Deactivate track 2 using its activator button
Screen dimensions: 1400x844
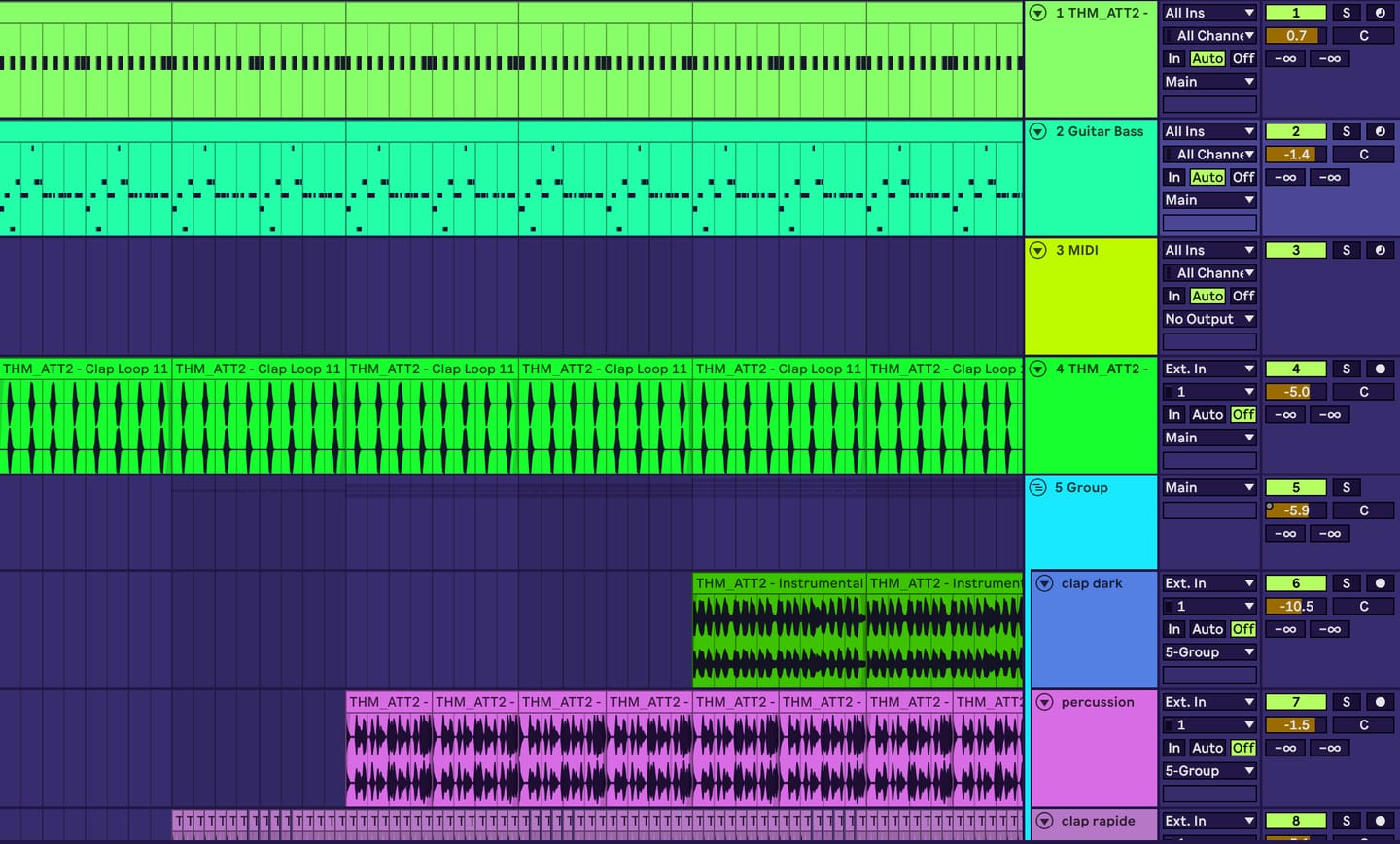point(1296,131)
